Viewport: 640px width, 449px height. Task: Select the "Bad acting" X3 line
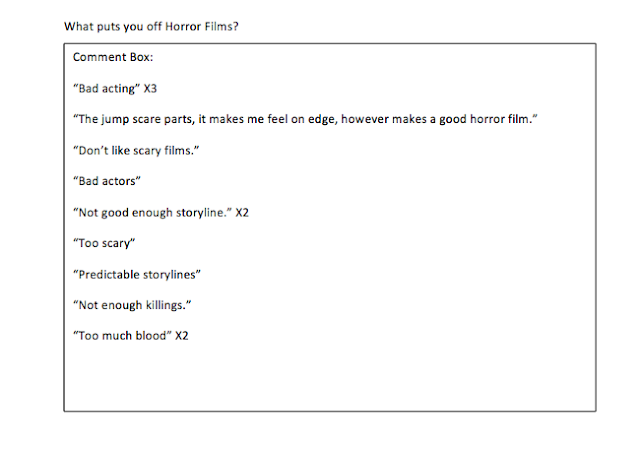[x=115, y=89]
